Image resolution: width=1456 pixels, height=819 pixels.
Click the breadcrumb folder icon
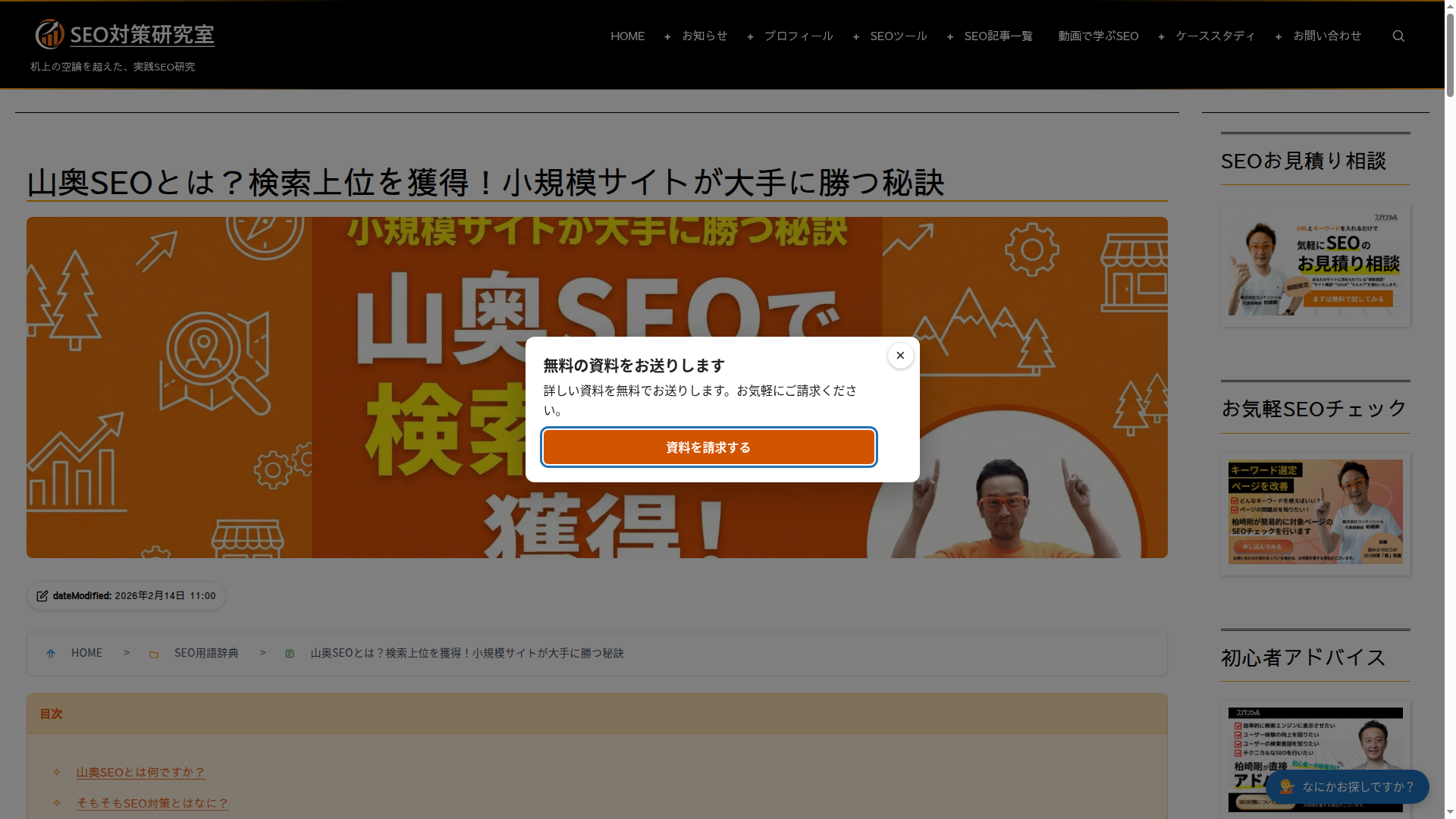coord(154,654)
